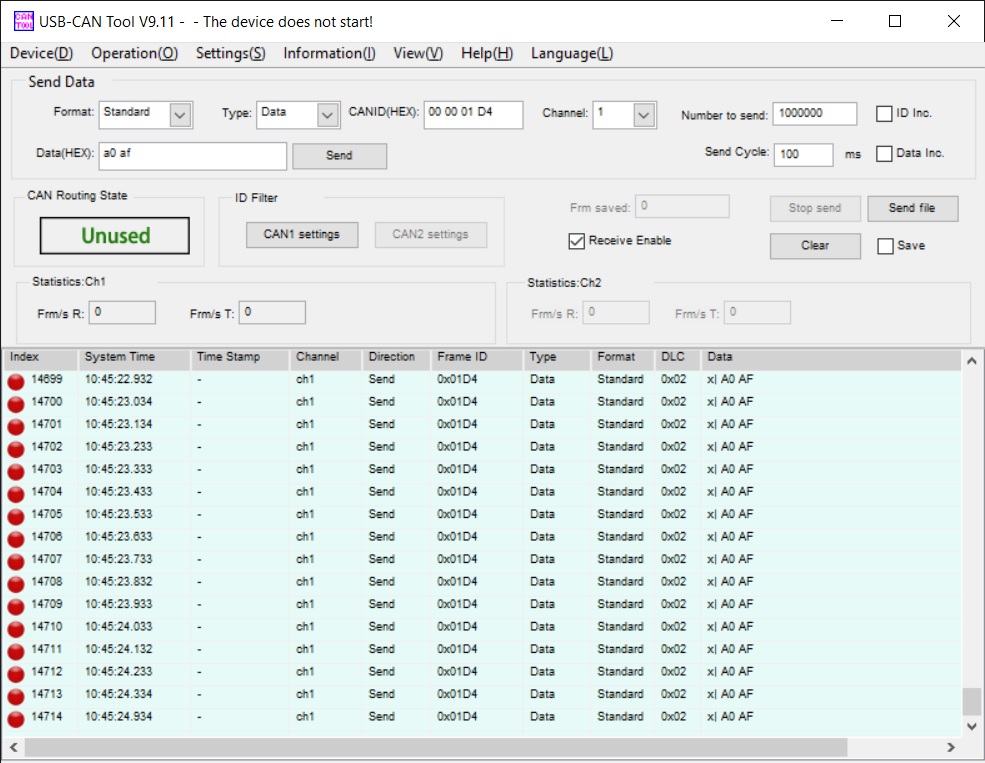
Task: Click the CAN1 settings button
Action: click(x=301, y=235)
